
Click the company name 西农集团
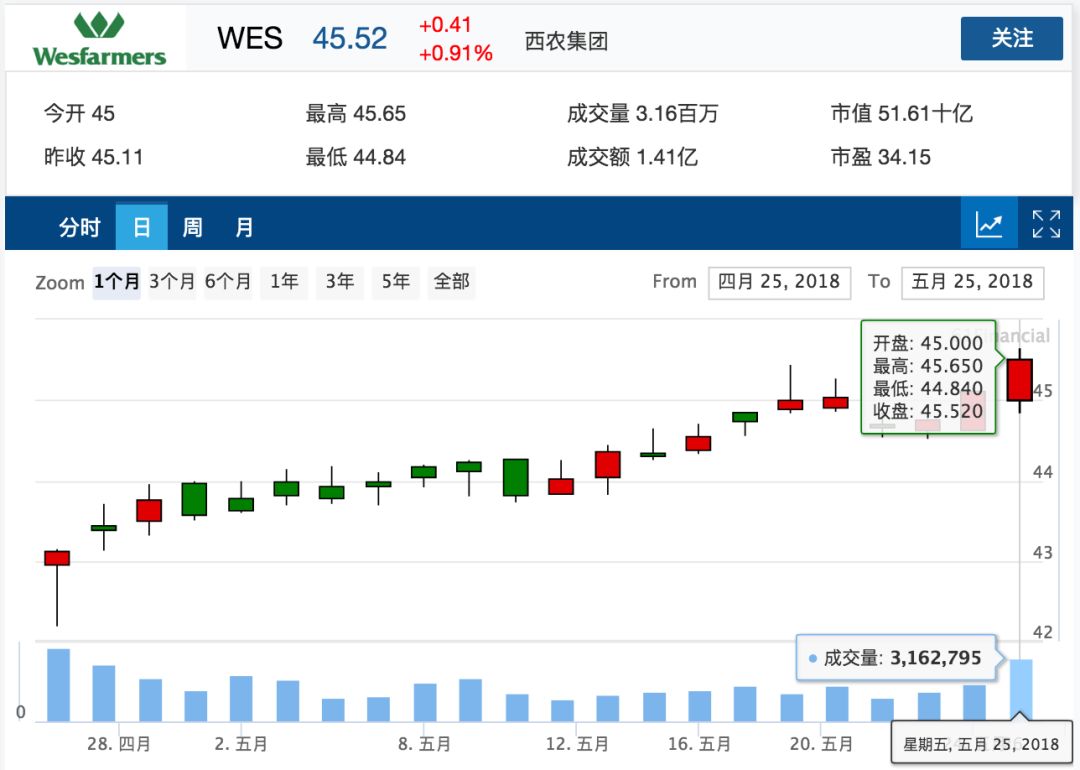coord(566,41)
